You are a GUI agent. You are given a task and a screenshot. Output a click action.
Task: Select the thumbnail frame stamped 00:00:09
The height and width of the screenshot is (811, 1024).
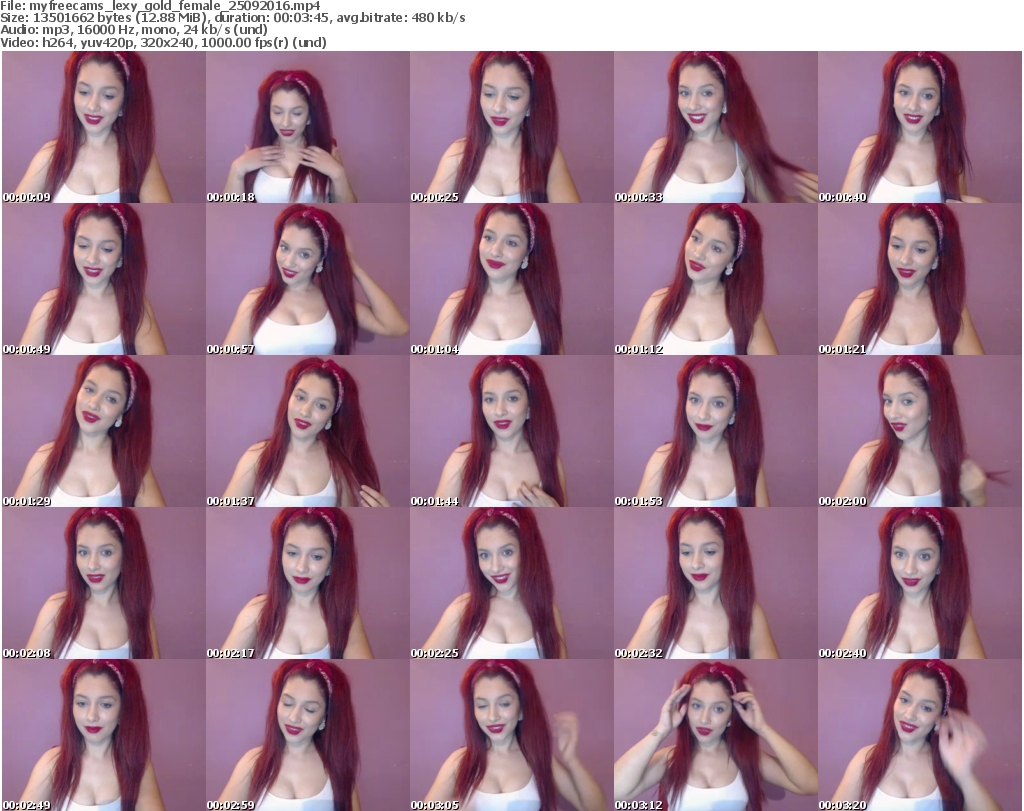coord(104,127)
